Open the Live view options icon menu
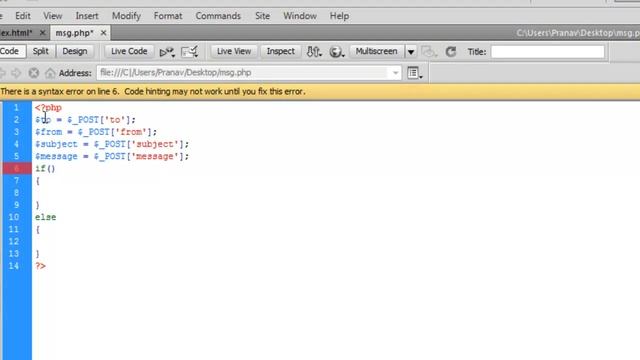 [x=414, y=73]
